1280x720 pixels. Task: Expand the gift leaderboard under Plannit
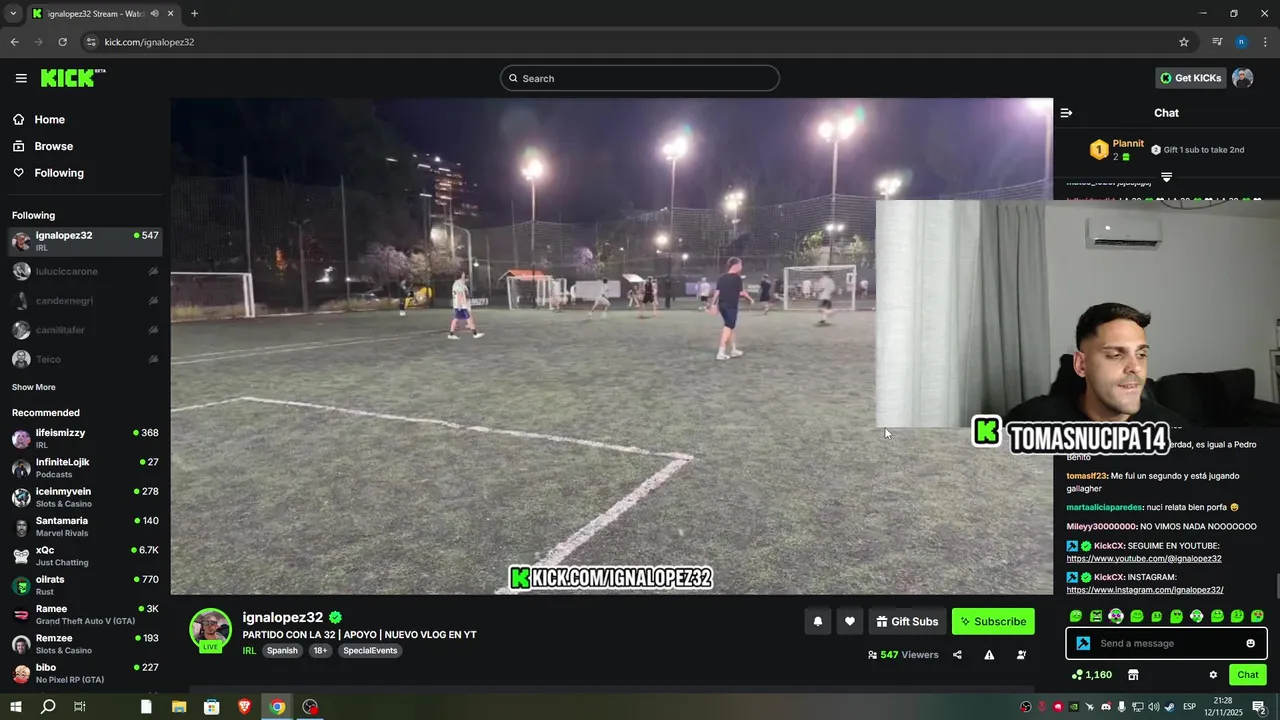point(1166,177)
